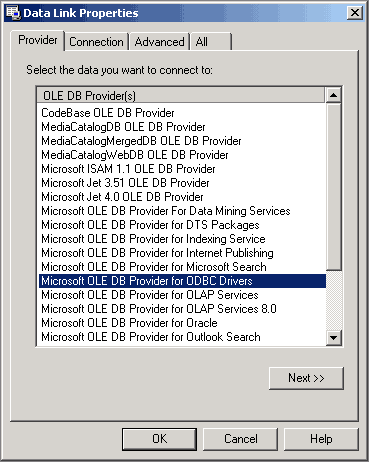Select Provider for Oracle

[x=182, y=323]
